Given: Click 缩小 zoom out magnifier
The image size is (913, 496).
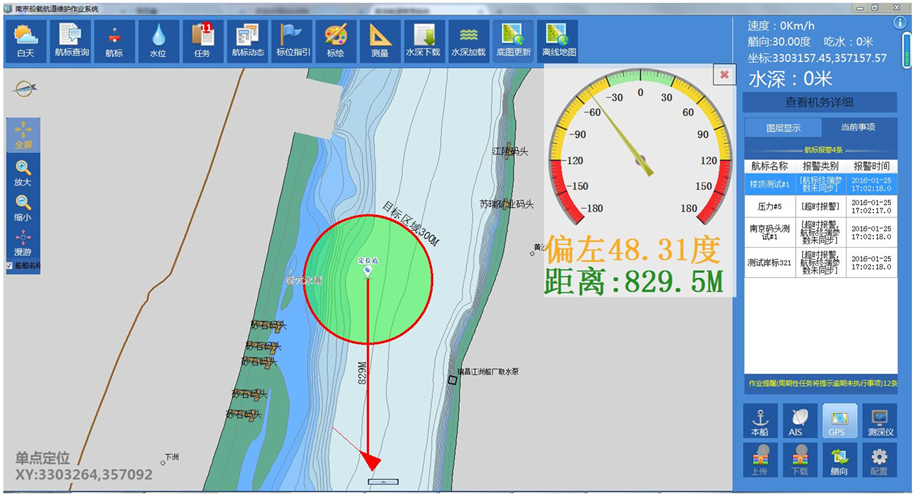Looking at the screenshot, I should (23, 208).
